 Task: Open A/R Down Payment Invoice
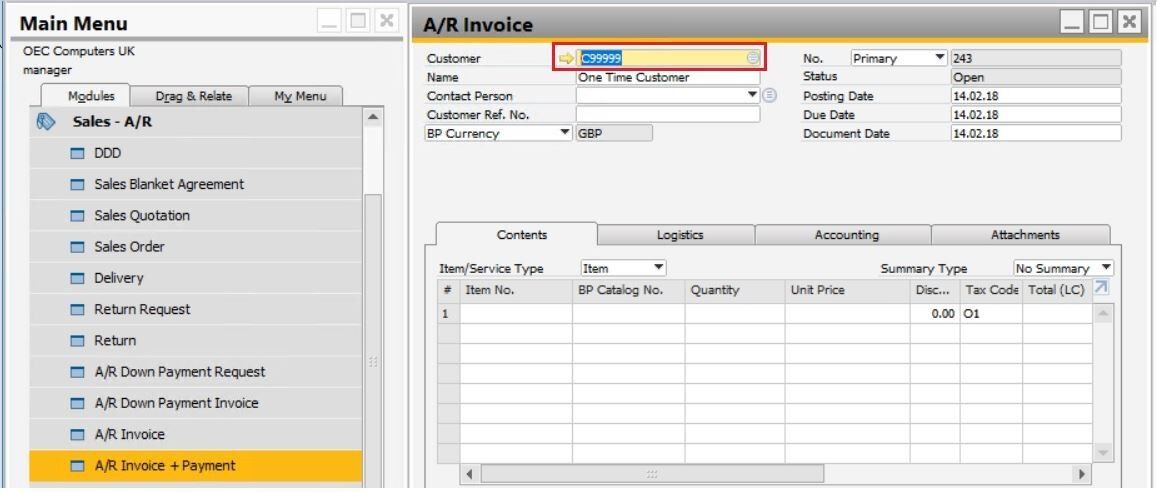(196, 403)
